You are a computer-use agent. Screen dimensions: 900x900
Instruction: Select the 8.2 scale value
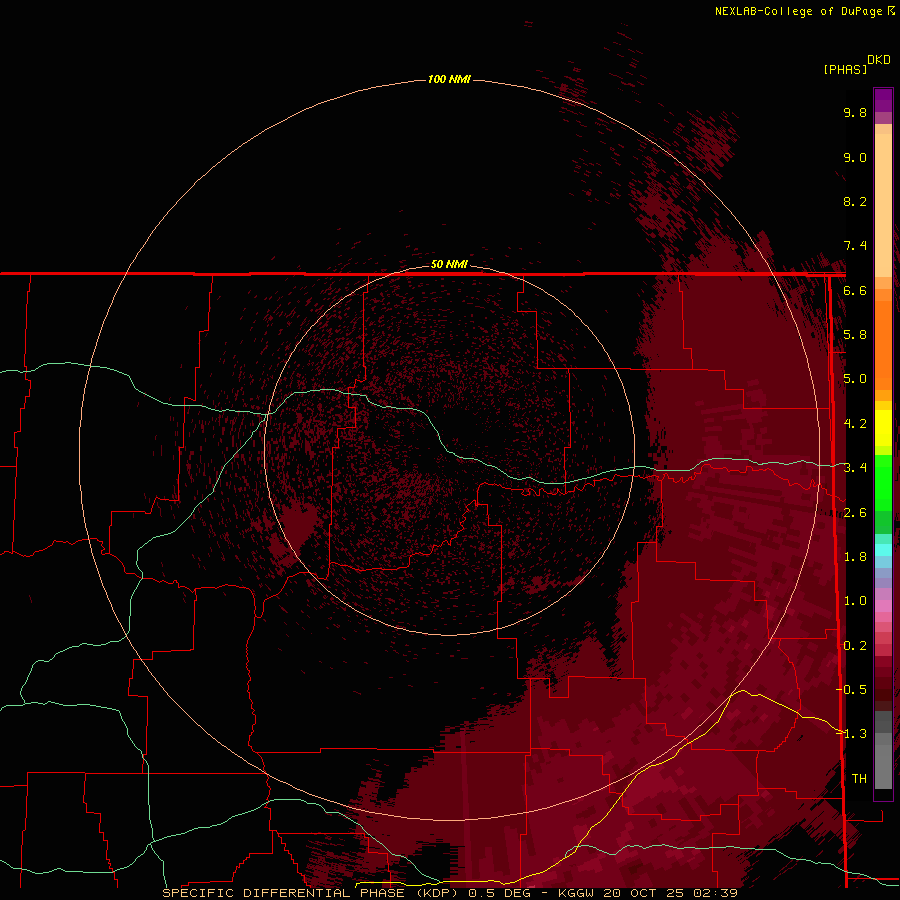point(855,201)
